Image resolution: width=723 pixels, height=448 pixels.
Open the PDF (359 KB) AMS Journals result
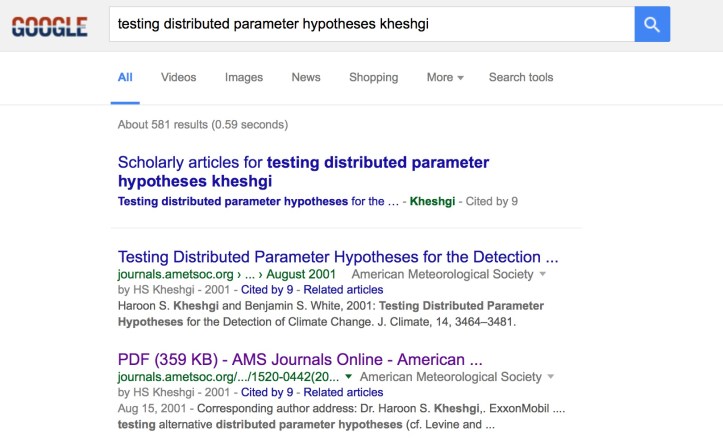pyautogui.click(x=300, y=359)
